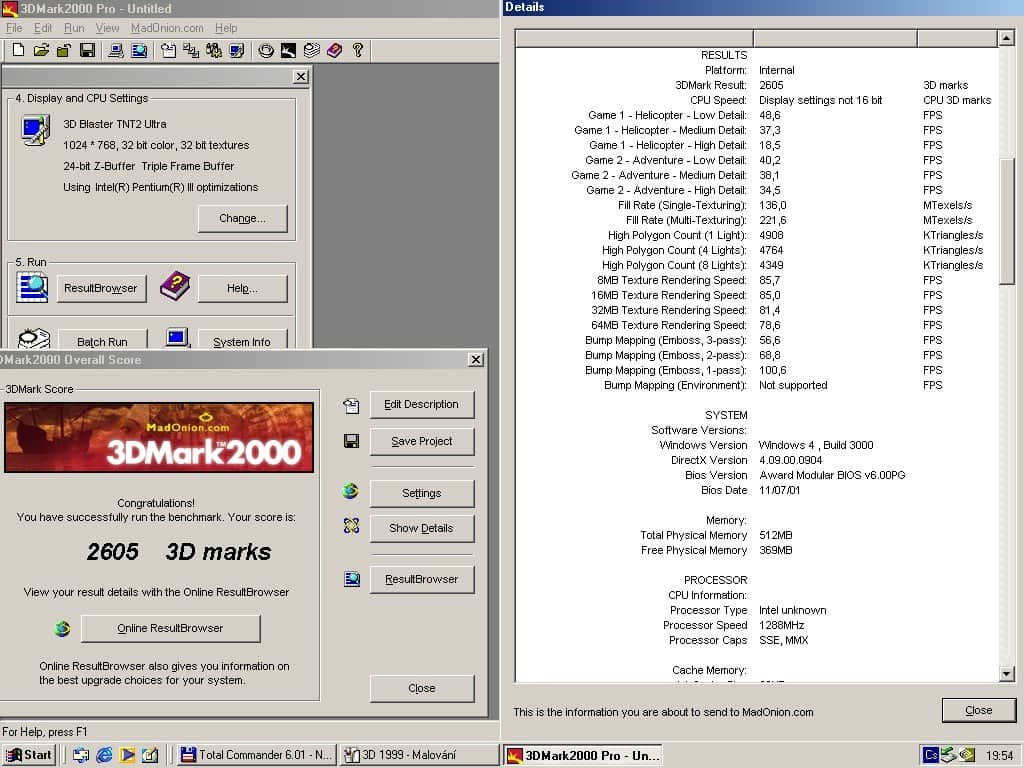Open ResultBrowser from the toolbar magnifier icon
1024x768 pixels.
[138, 50]
